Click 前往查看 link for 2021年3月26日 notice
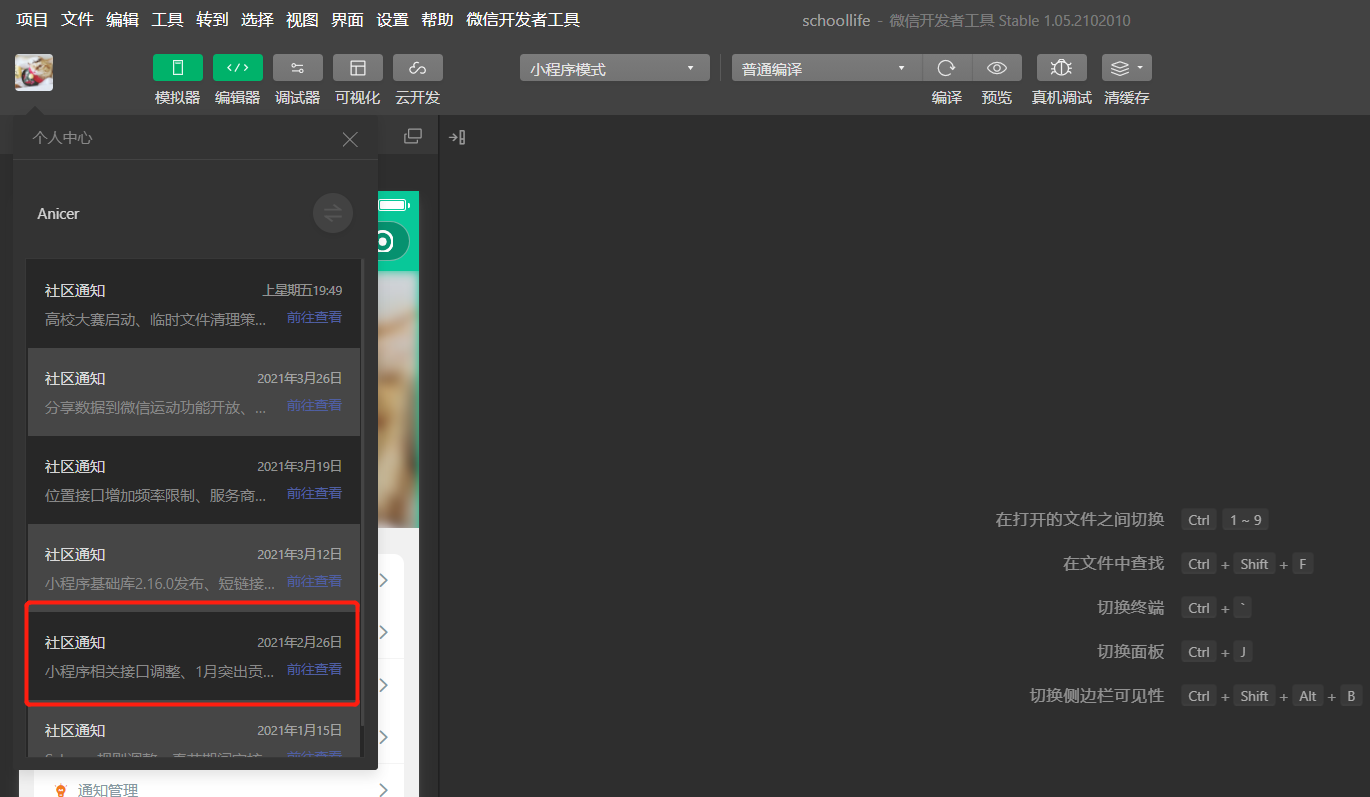Screen dimensions: 1370x797 [314, 406]
